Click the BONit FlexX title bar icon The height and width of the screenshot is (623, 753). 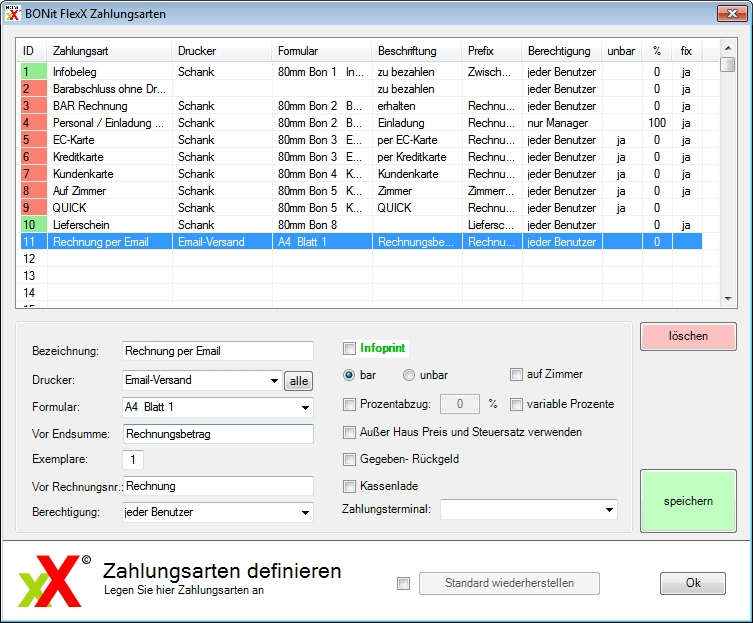click(12, 13)
